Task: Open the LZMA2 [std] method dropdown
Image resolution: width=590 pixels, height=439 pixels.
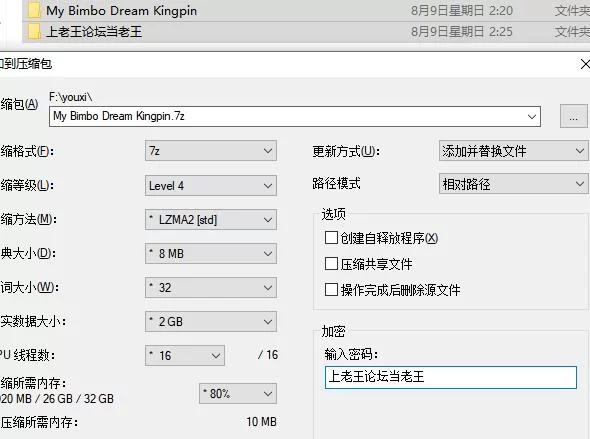Action: tap(211, 220)
